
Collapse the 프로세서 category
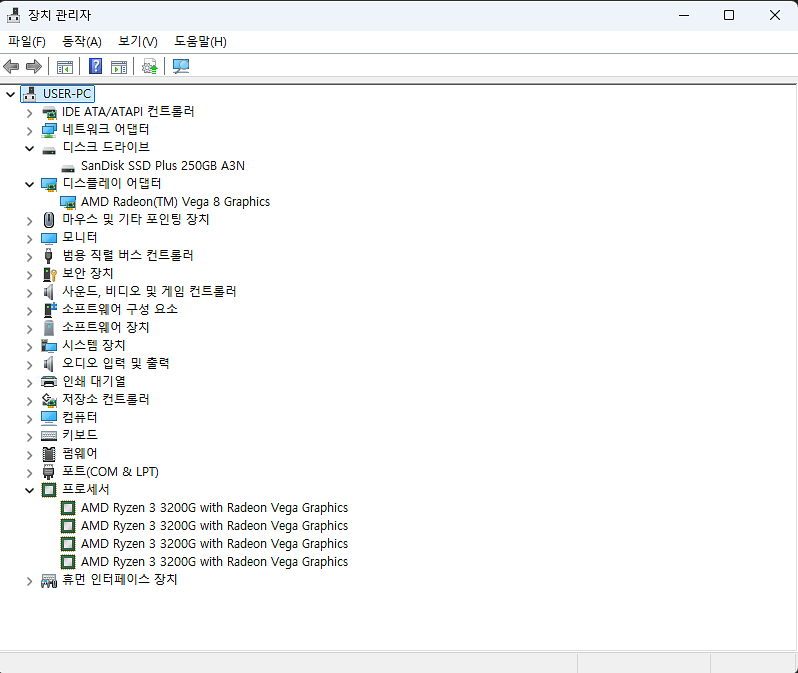[29, 489]
